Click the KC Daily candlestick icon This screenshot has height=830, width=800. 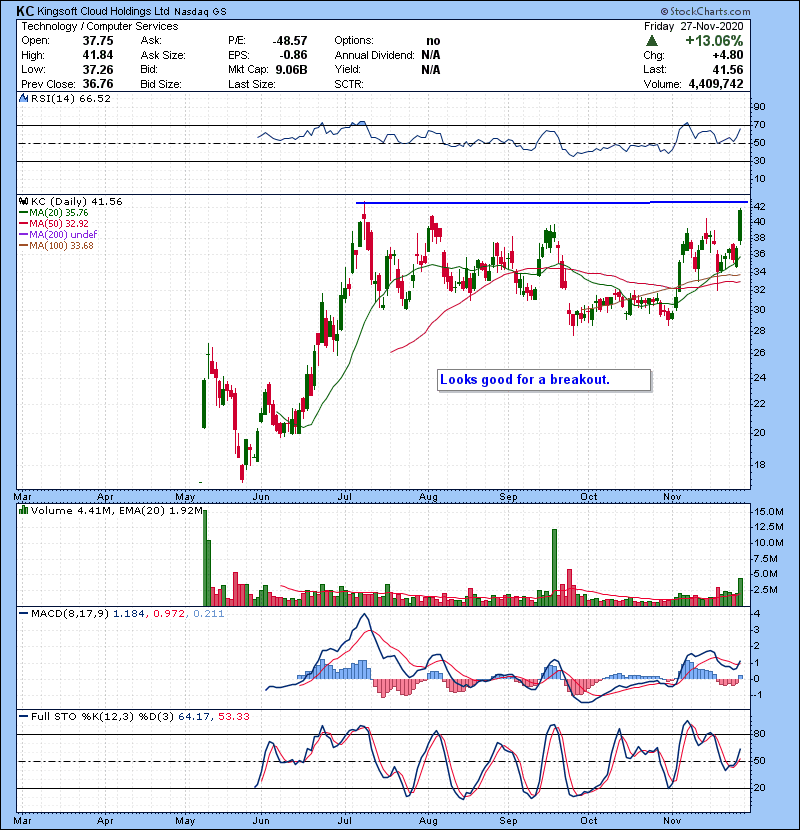click(23, 202)
